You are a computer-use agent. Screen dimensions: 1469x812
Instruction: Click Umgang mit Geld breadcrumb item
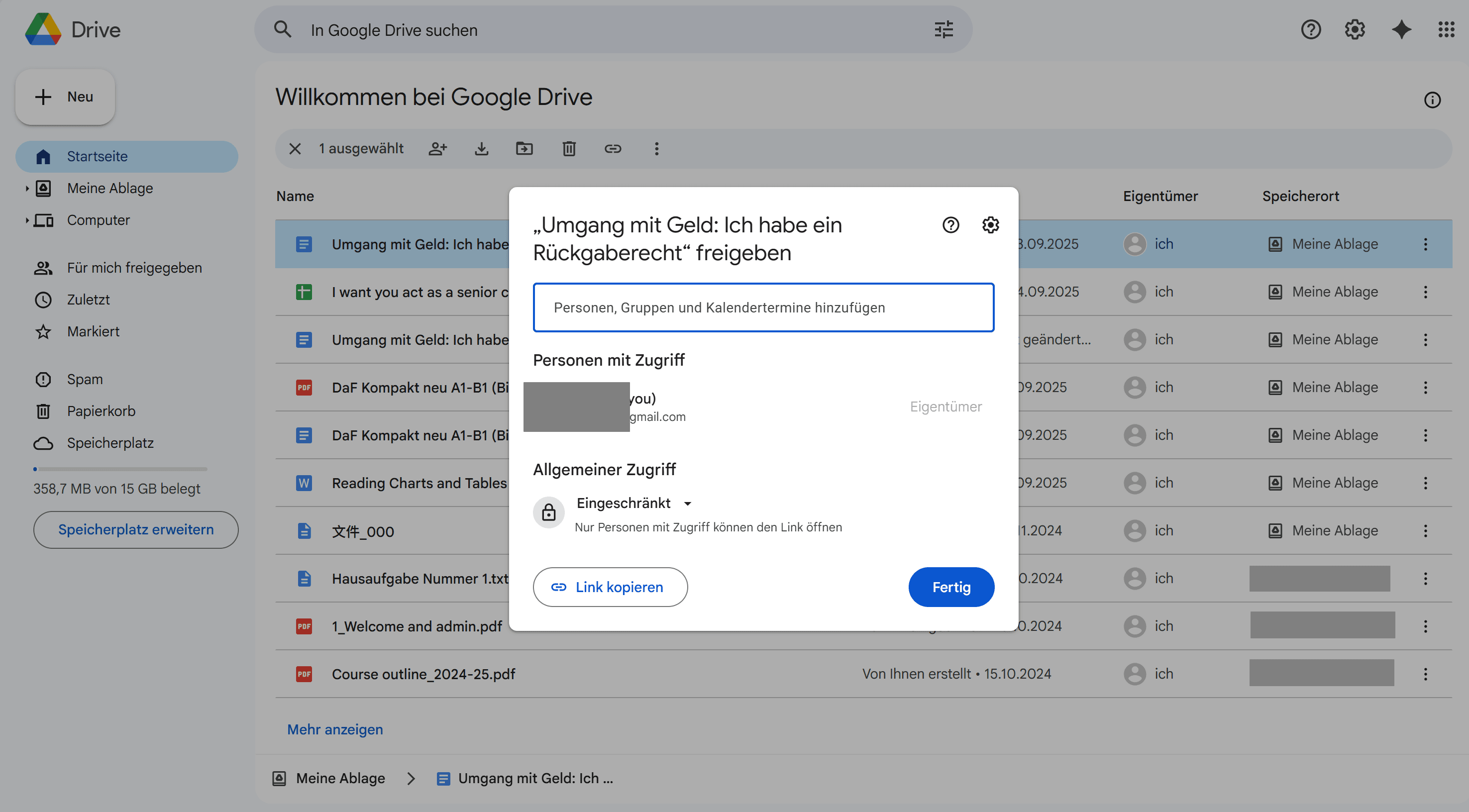pyautogui.click(x=525, y=778)
